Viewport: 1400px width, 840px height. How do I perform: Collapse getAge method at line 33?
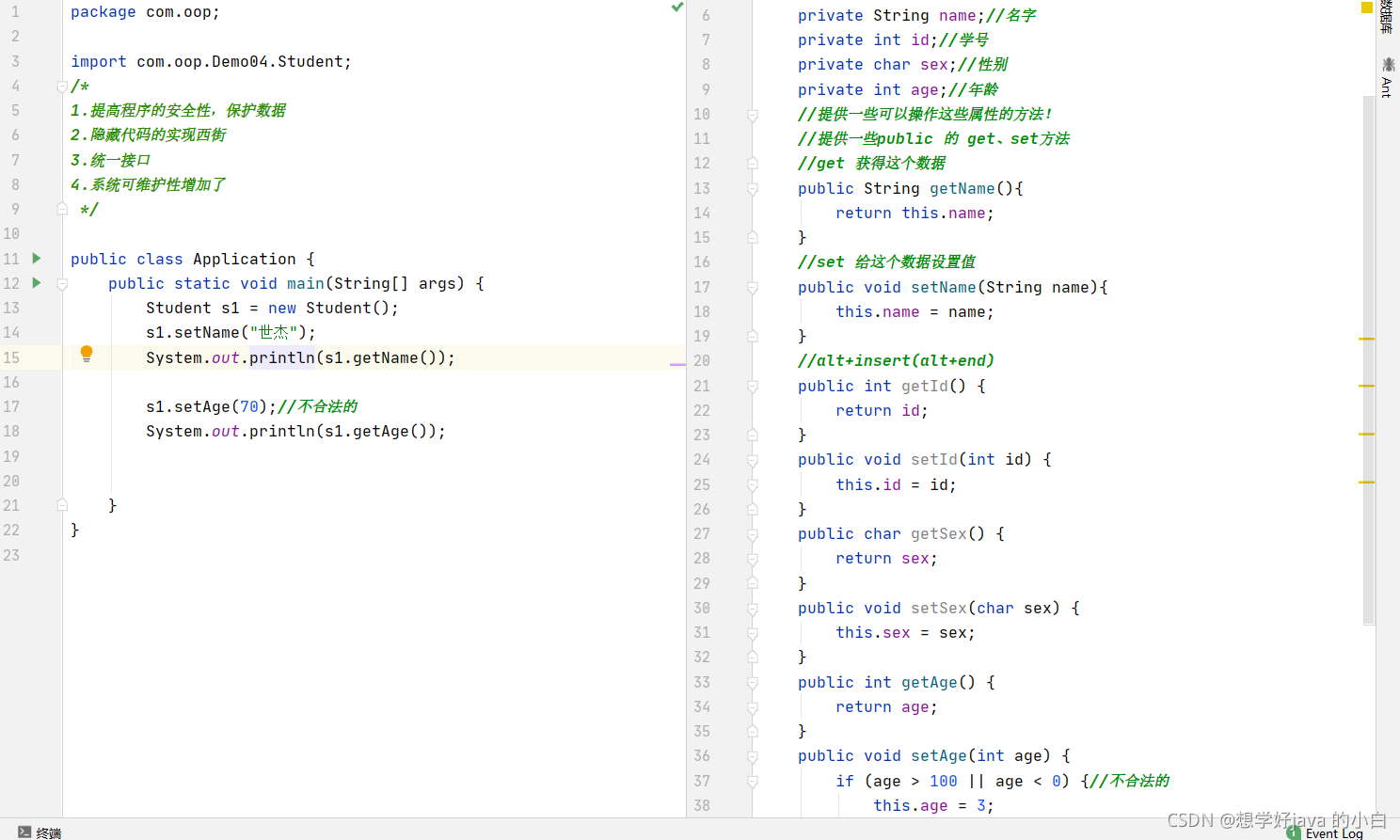[753, 683]
